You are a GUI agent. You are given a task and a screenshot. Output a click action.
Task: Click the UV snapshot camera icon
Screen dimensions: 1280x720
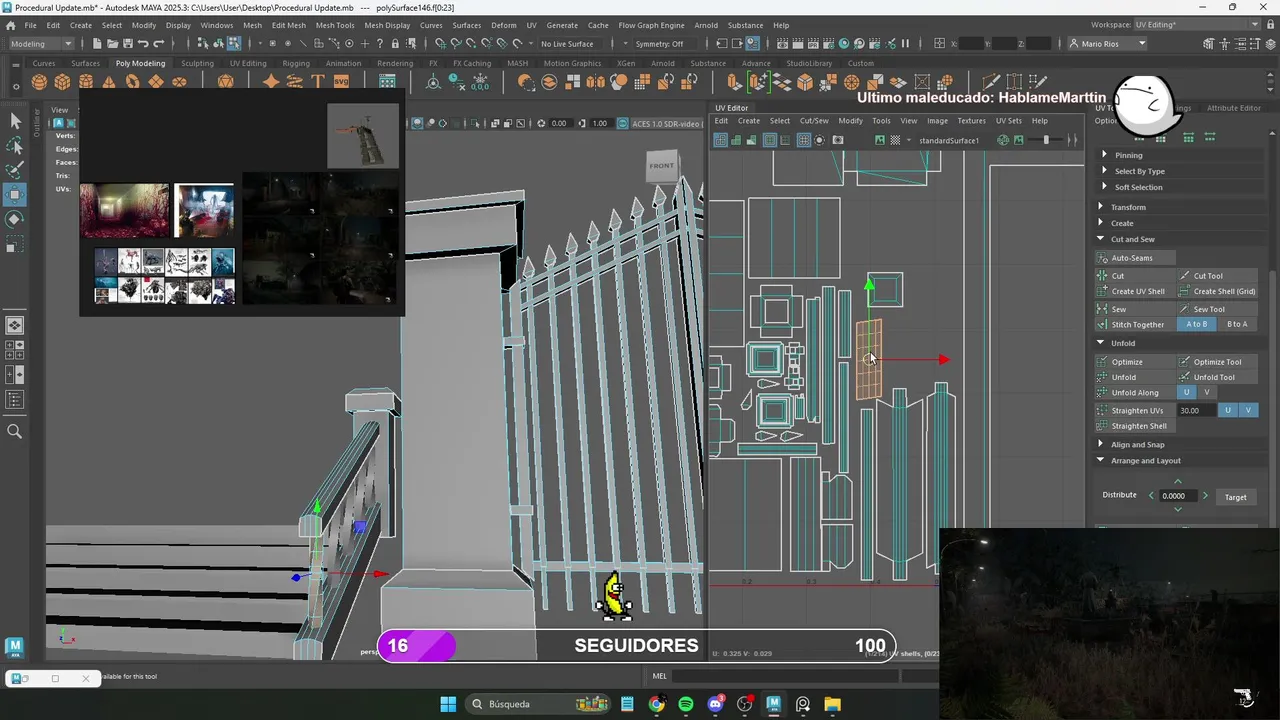(838, 140)
